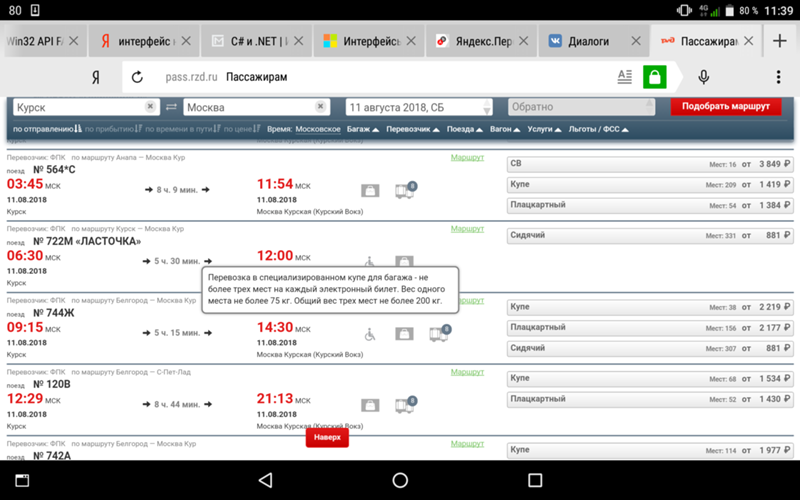Screen dimensions: 800x500
Task: Open the Обратно return date field
Action: pyautogui.click(x=581, y=107)
